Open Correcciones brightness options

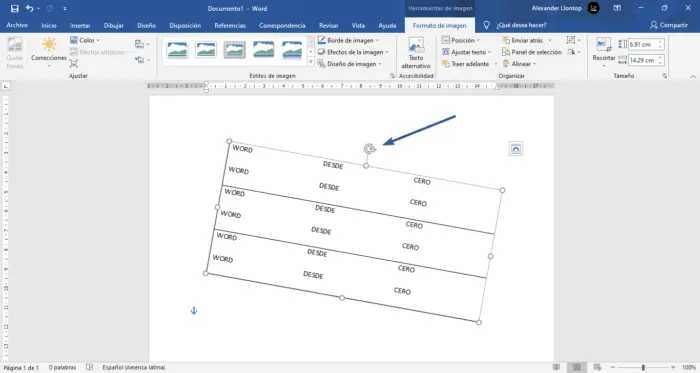click(x=49, y=51)
